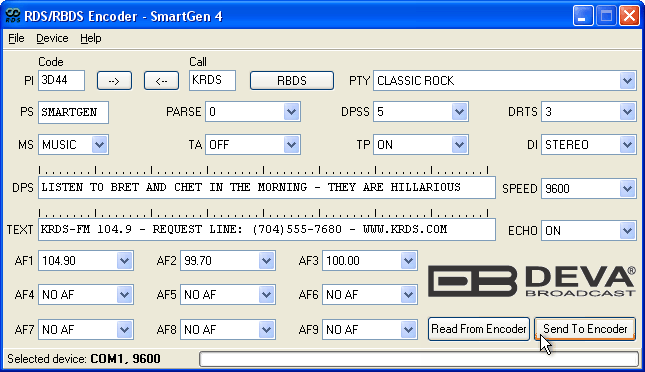Click the TEXT radio text field
Viewport: 645px width, 372px height.
click(267, 230)
